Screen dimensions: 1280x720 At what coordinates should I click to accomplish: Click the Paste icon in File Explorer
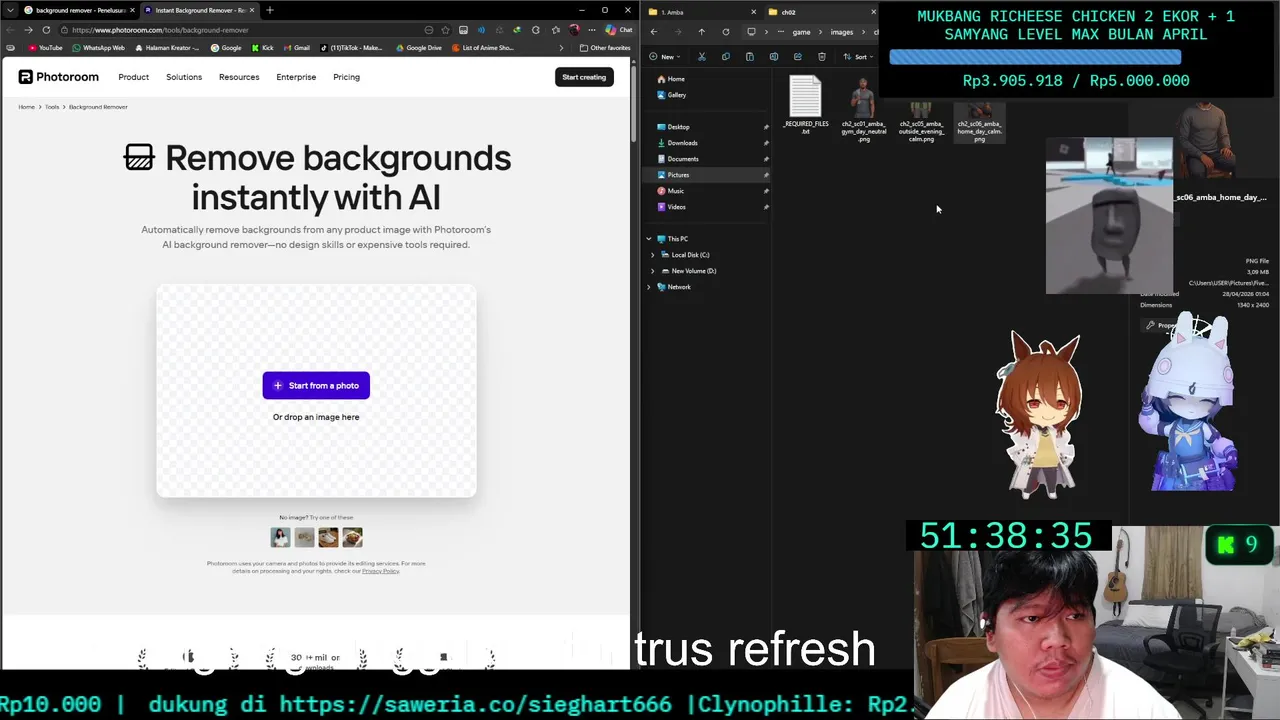tap(750, 57)
